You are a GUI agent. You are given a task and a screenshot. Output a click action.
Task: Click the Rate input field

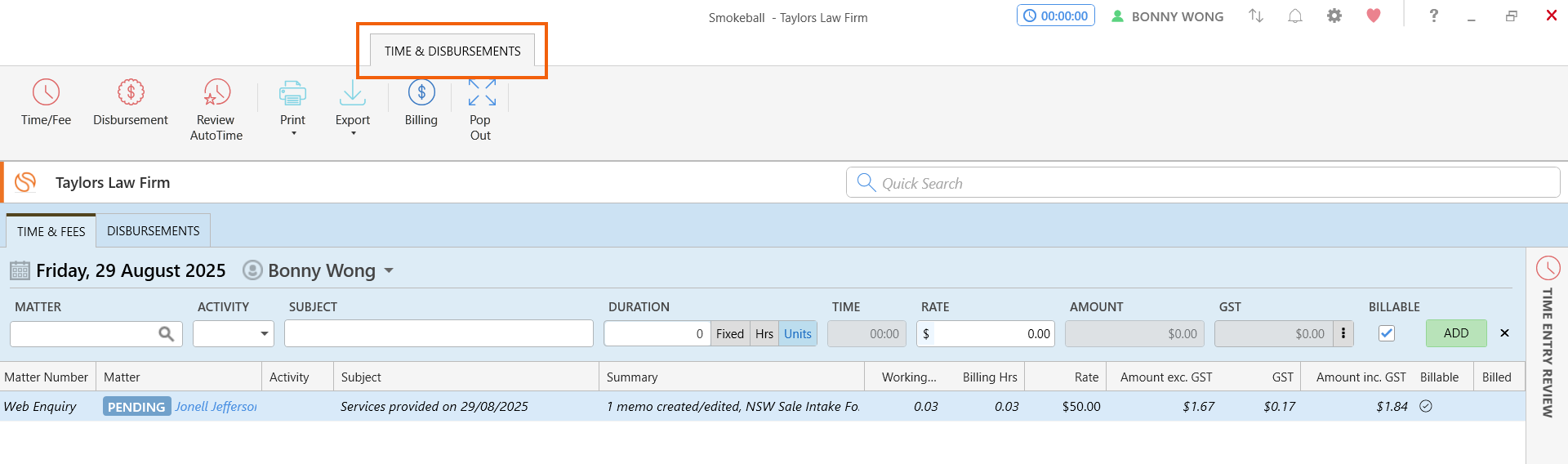pos(986,333)
